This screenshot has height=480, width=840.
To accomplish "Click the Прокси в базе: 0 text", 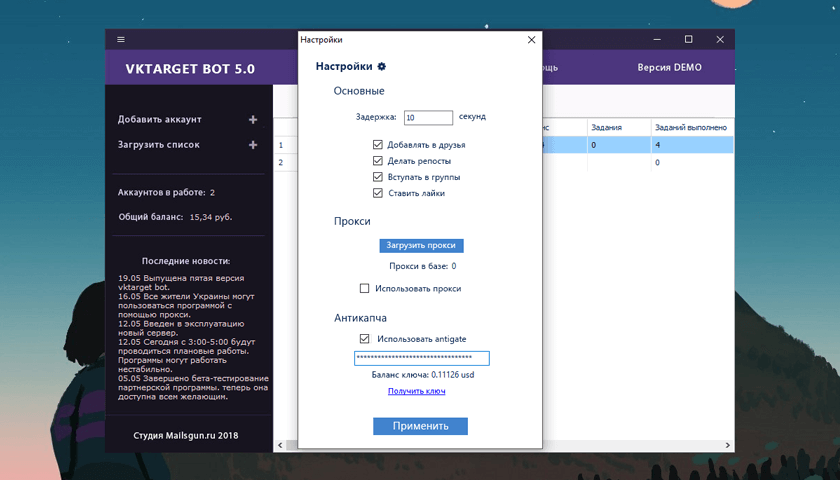I will click(x=423, y=266).
